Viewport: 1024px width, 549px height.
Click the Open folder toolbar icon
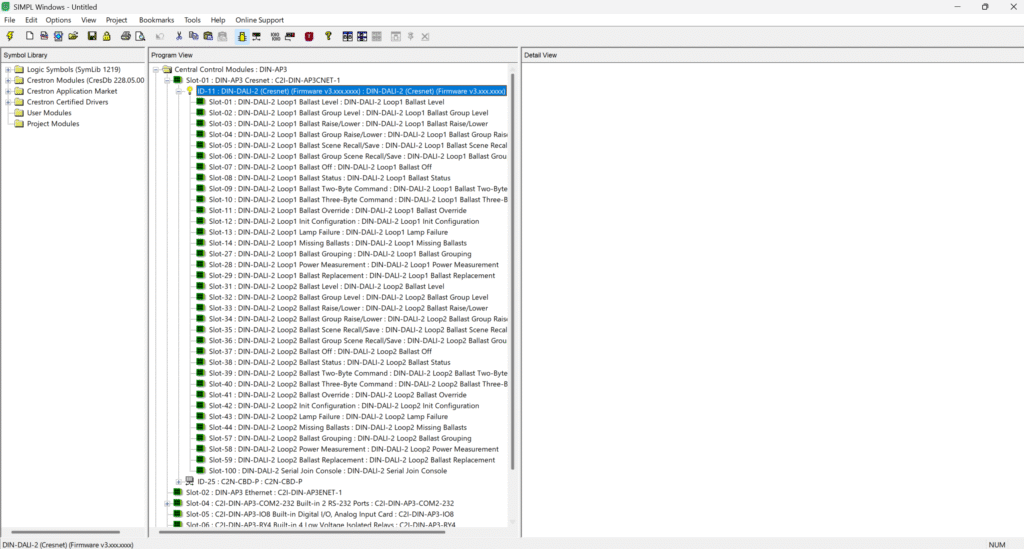[73, 37]
